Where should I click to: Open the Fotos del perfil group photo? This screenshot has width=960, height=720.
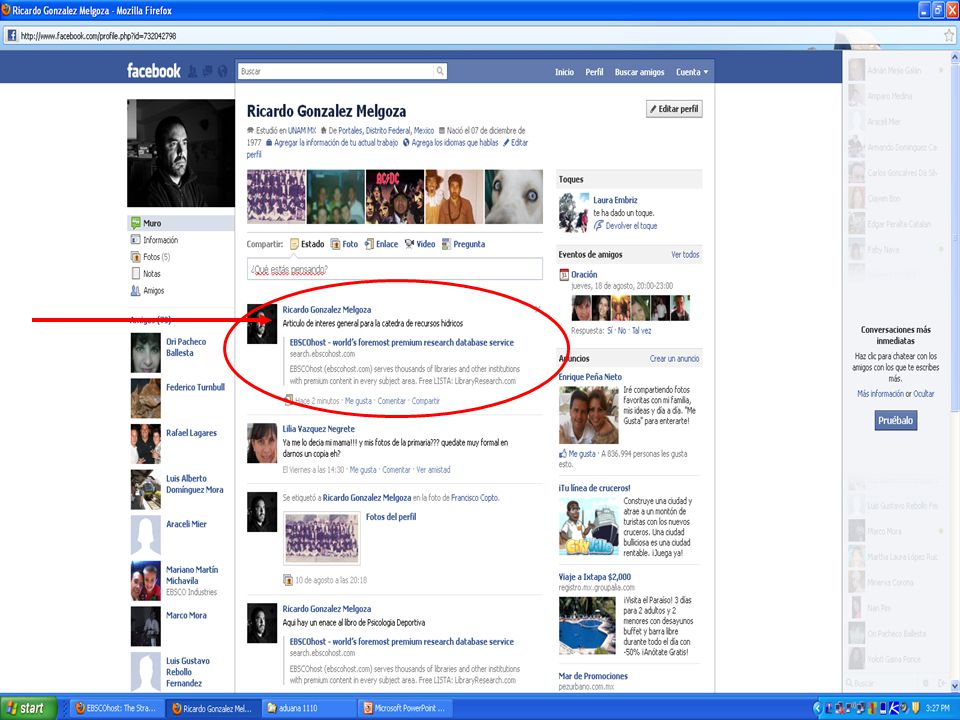pos(321,538)
